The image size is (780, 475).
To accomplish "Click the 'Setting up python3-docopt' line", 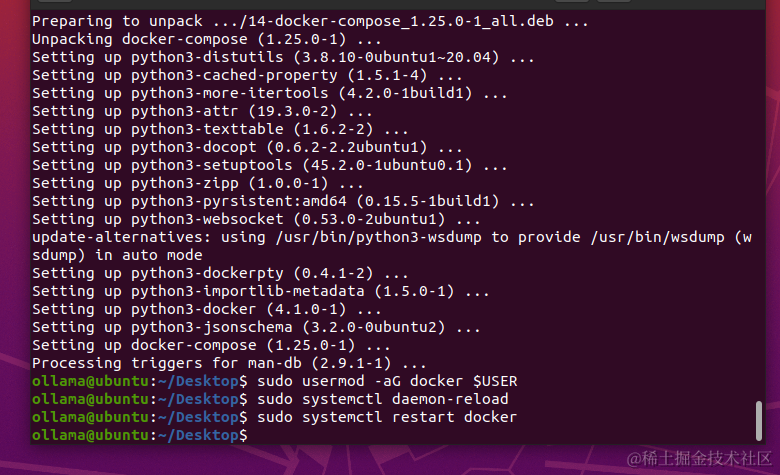I will click(251, 147).
